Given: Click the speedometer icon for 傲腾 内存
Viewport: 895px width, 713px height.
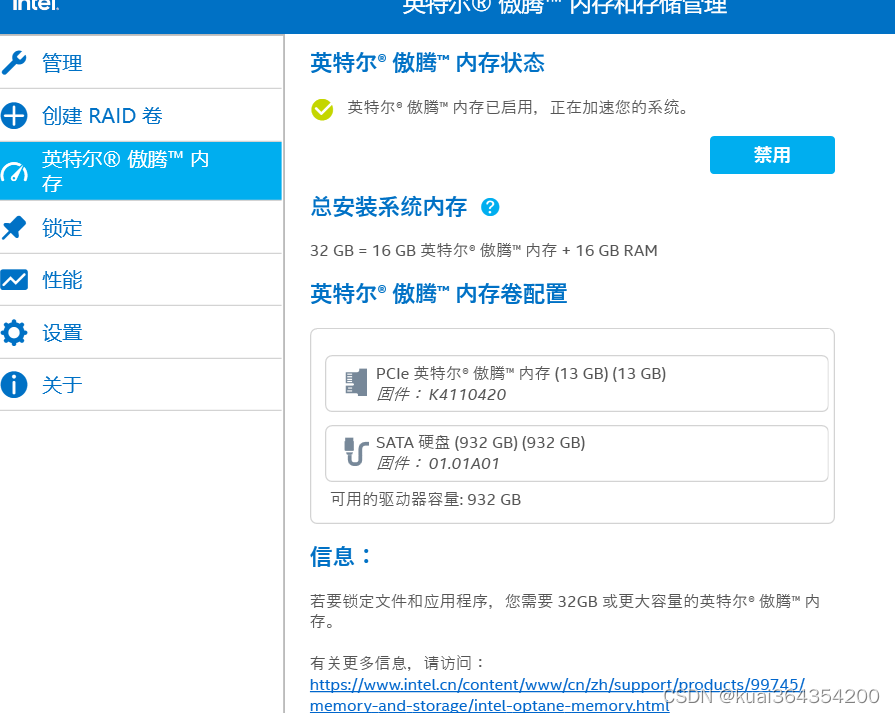Looking at the screenshot, I should 14,171.
